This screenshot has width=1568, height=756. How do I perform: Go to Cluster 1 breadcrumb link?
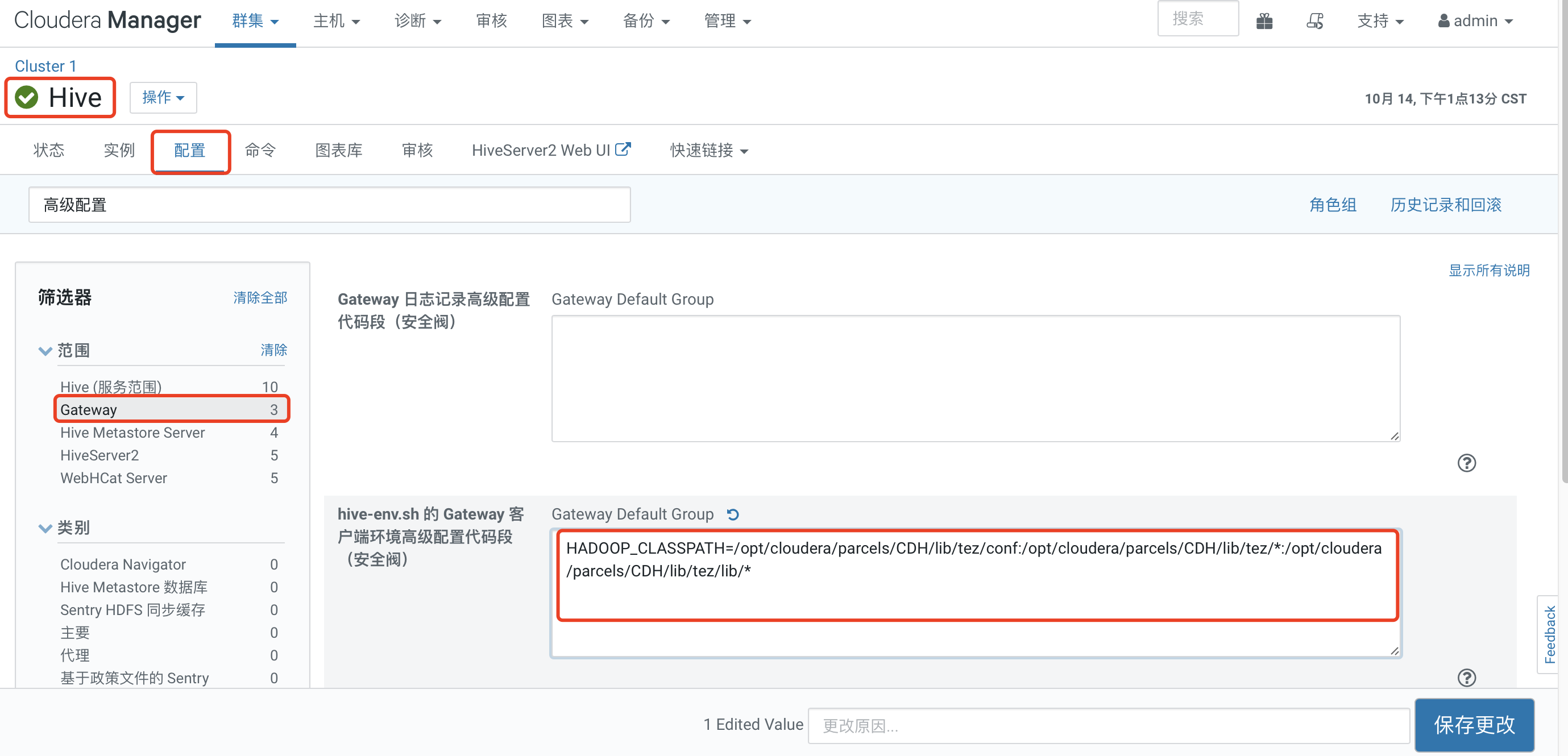(x=45, y=66)
